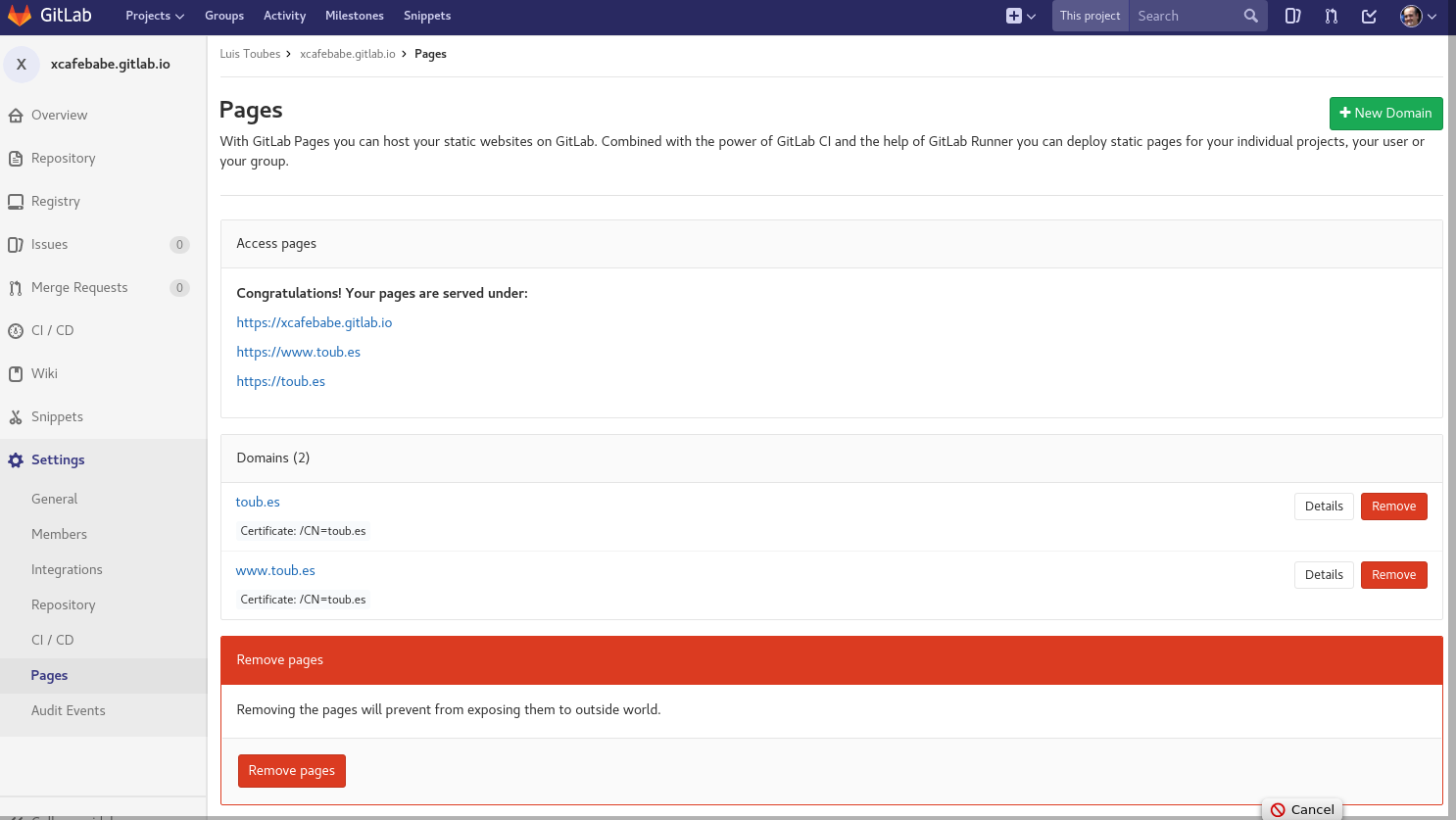Screen dimensions: 1456x820
Task: Click inside the Search input field
Action: coord(1186,16)
